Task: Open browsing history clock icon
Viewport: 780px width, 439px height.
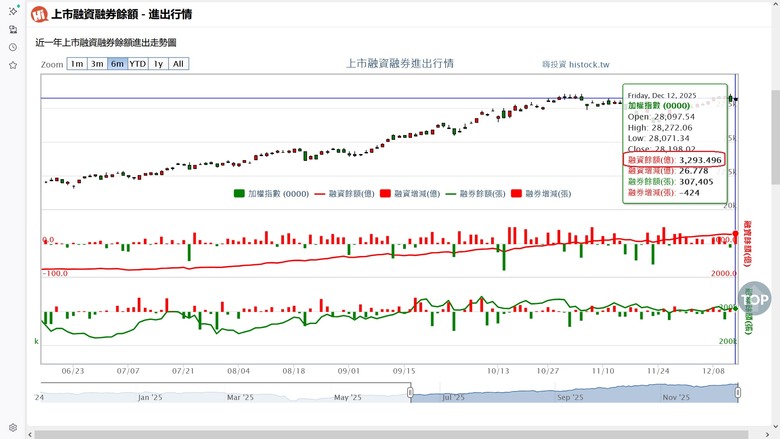Action: [13, 47]
